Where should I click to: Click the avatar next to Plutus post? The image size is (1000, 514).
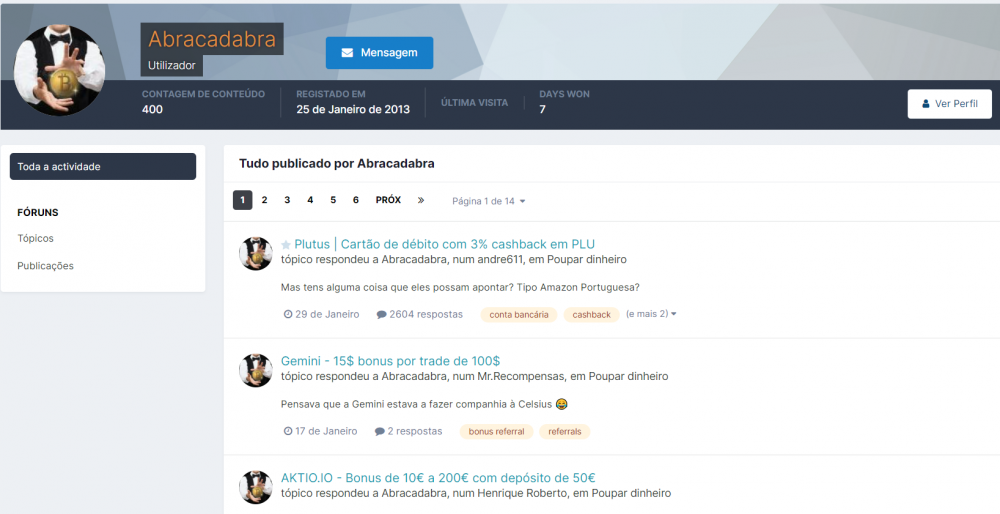tap(256, 254)
